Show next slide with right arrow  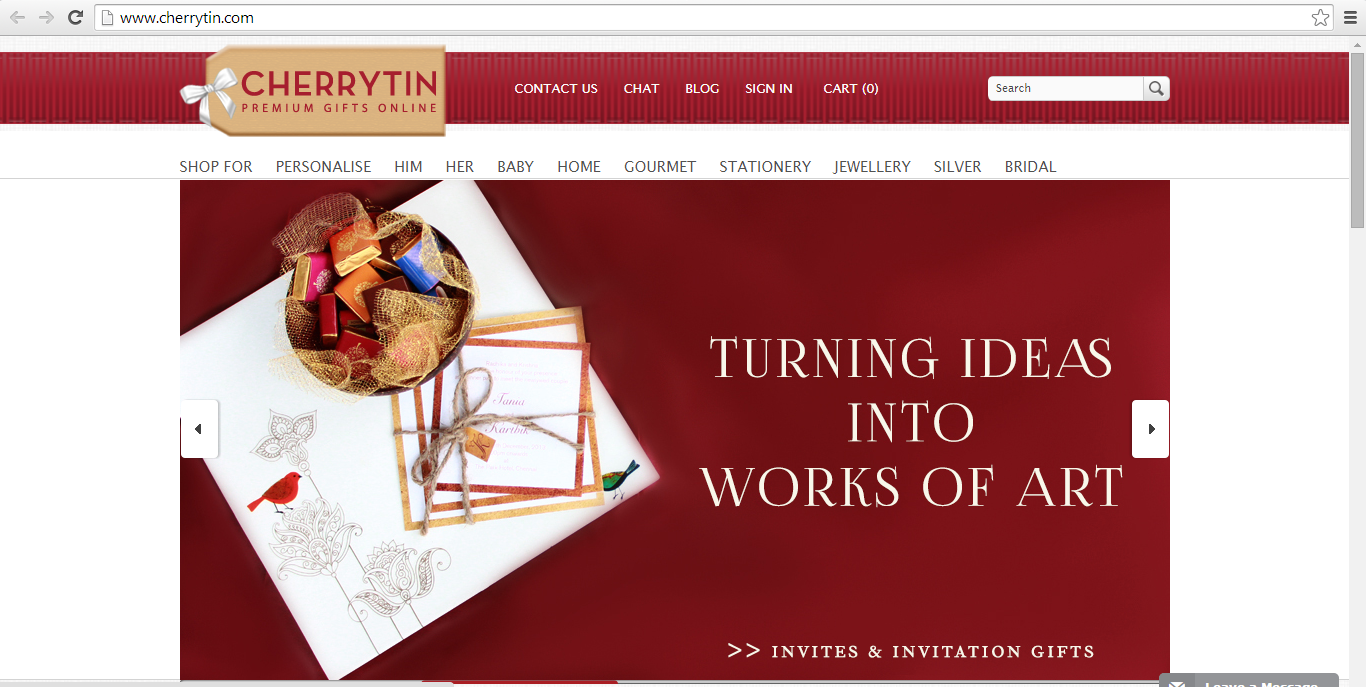pyautogui.click(x=1150, y=429)
